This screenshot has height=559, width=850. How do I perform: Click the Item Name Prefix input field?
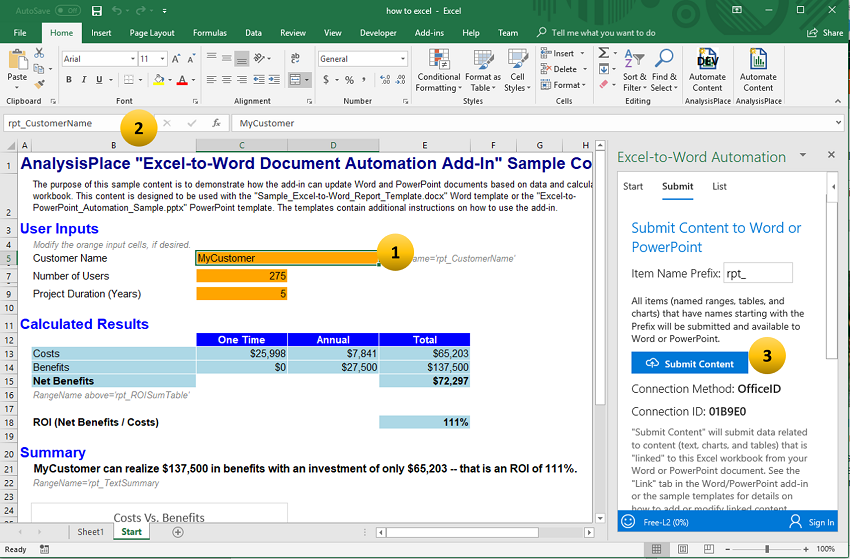(x=757, y=273)
